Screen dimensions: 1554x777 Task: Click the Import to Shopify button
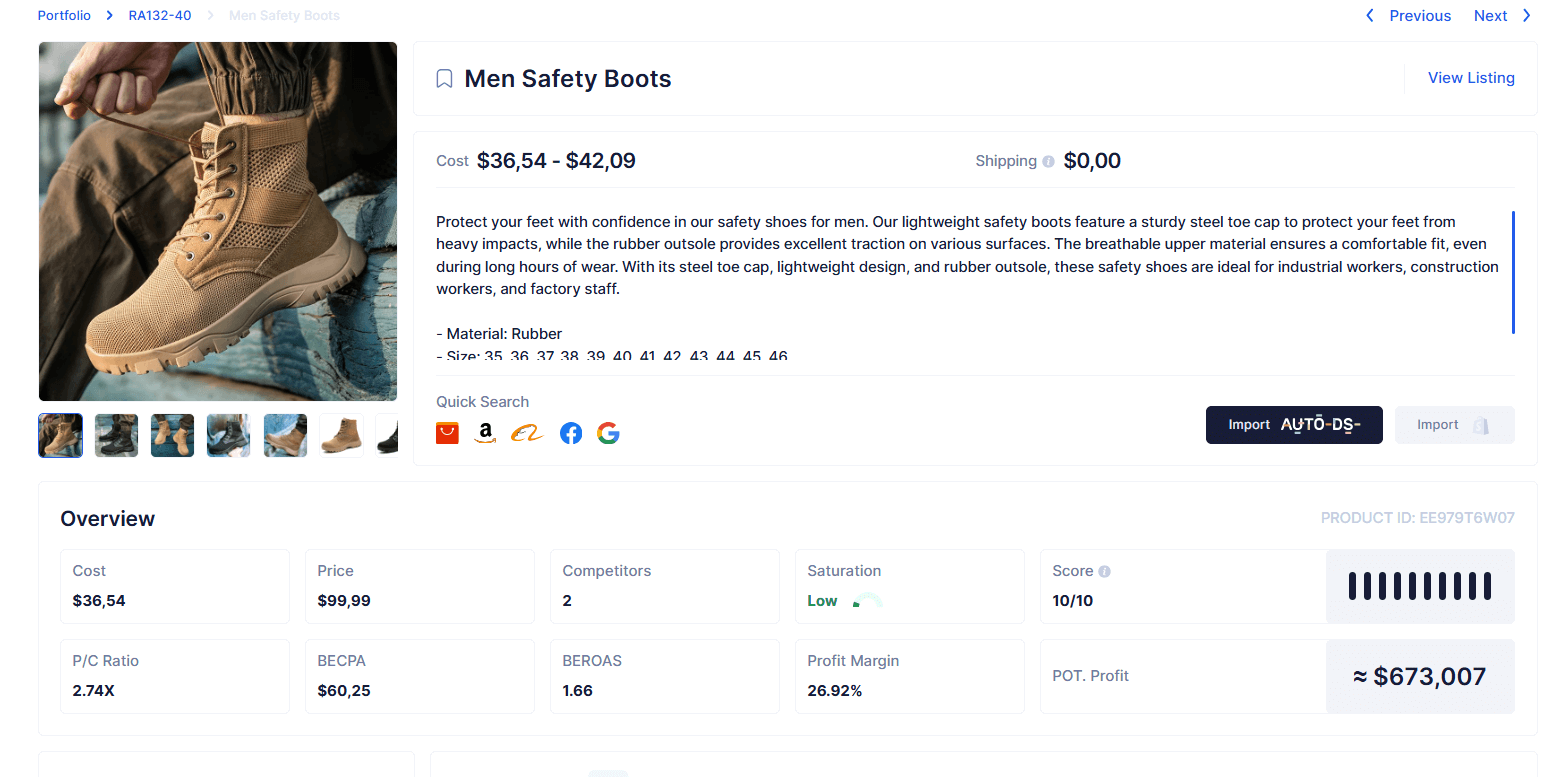[x=1455, y=425]
